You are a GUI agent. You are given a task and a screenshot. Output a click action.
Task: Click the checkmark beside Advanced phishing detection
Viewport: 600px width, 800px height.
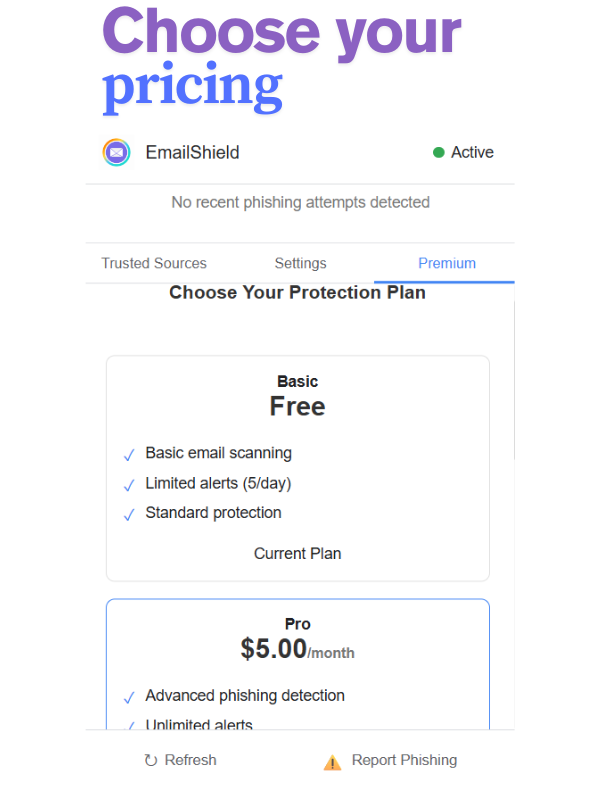pos(129,697)
